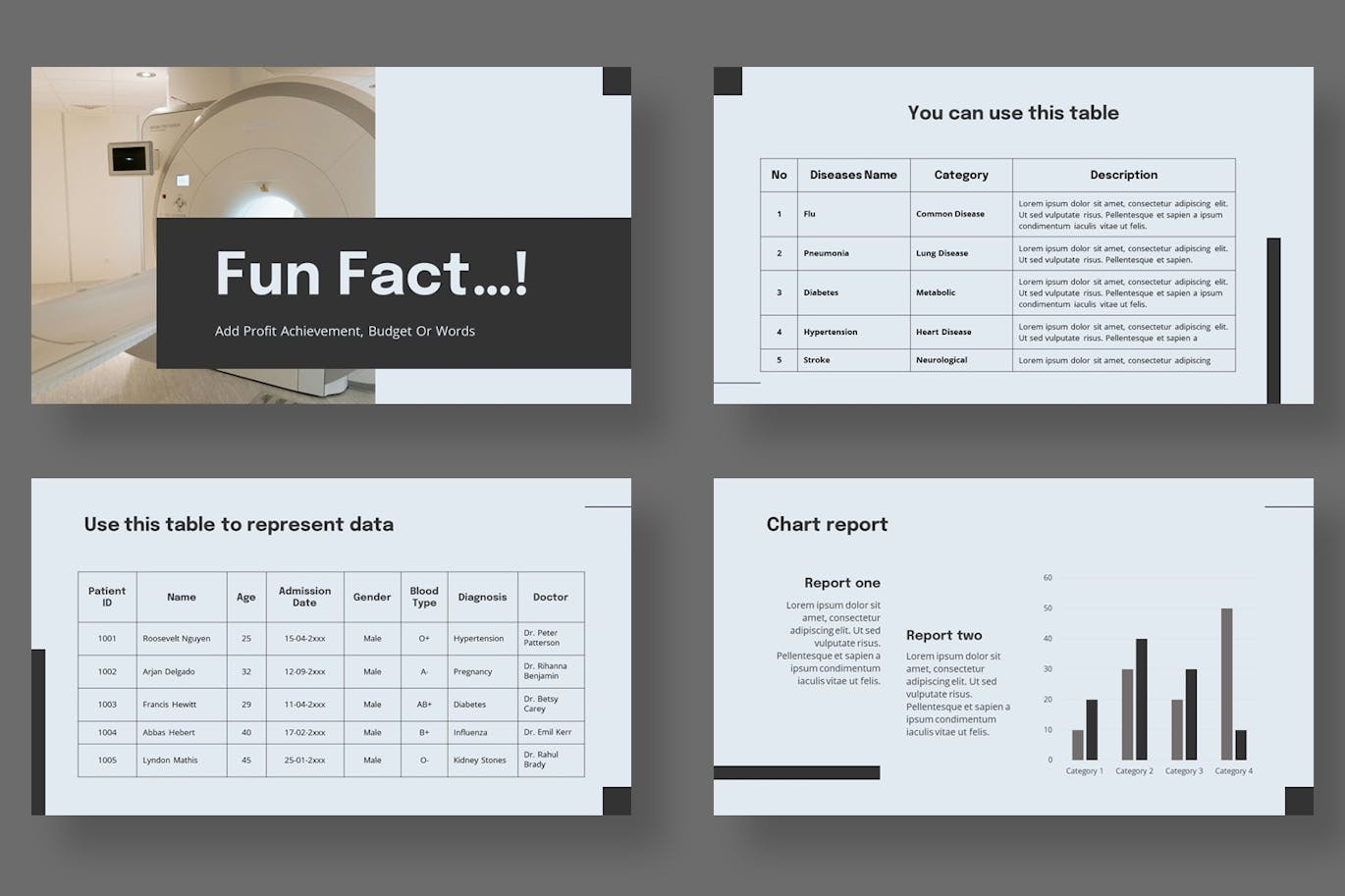The width and height of the screenshot is (1345, 896).
Task: Click the 'Patient ID' column header
Action: click(107, 597)
